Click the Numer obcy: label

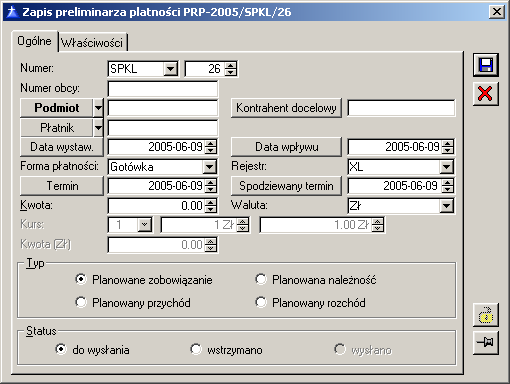point(50,88)
